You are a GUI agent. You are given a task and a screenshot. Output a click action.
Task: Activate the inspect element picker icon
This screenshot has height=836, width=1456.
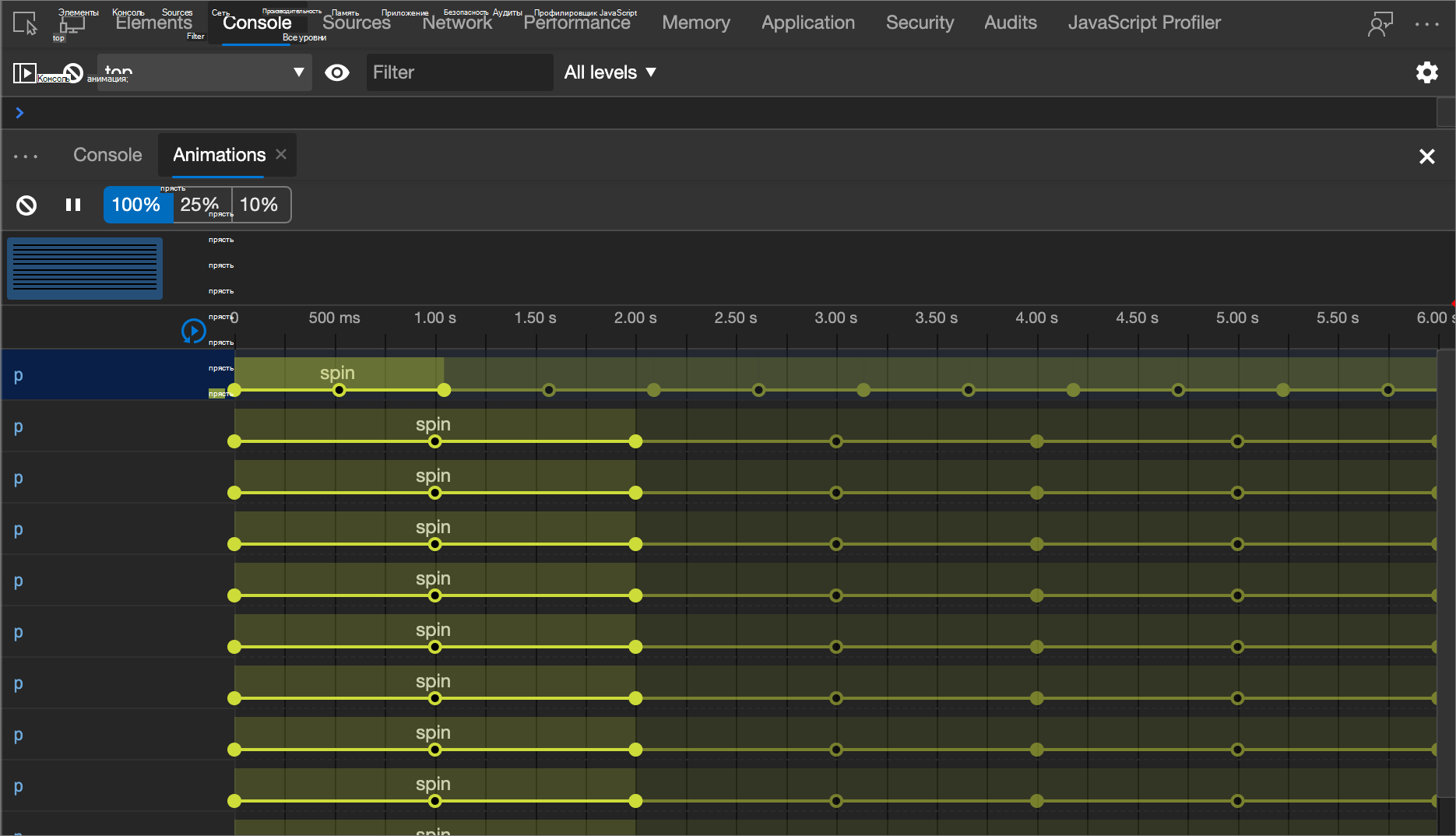click(25, 23)
